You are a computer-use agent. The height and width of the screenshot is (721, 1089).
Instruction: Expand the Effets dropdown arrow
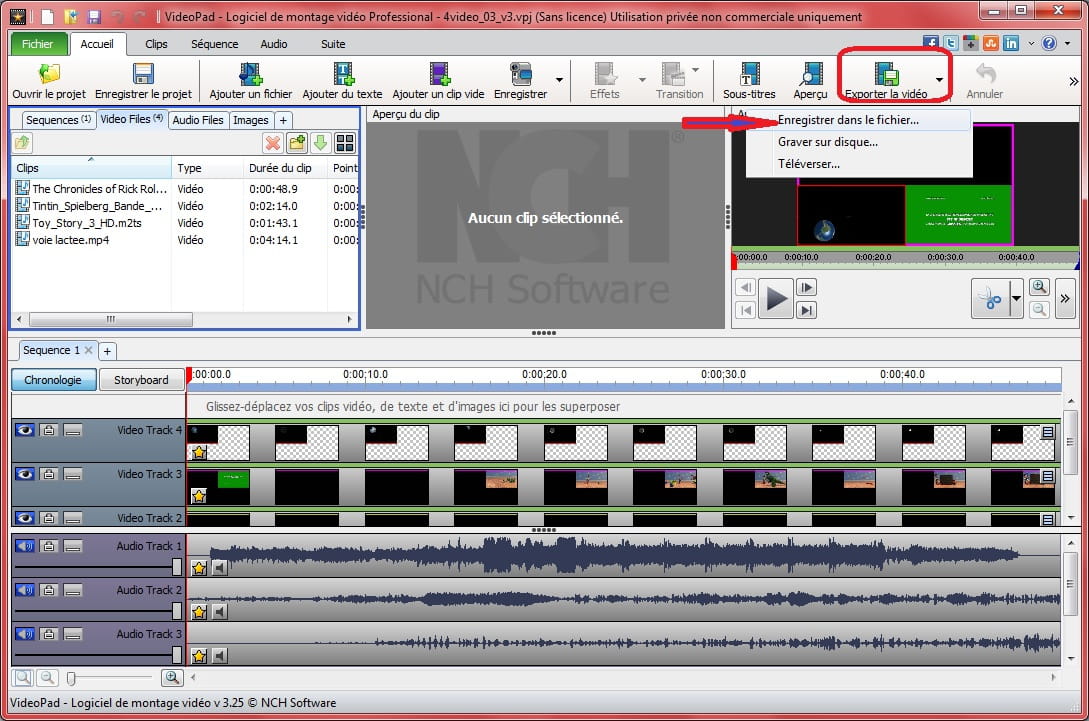(x=642, y=80)
